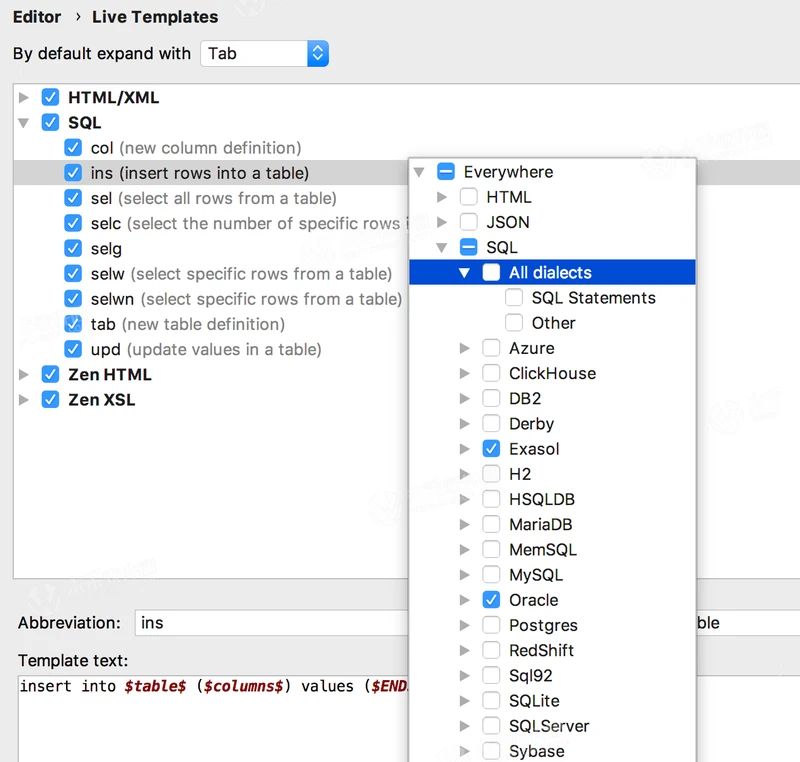
Task: Collapse the SQL context node in popup
Action: pyautogui.click(x=442, y=248)
